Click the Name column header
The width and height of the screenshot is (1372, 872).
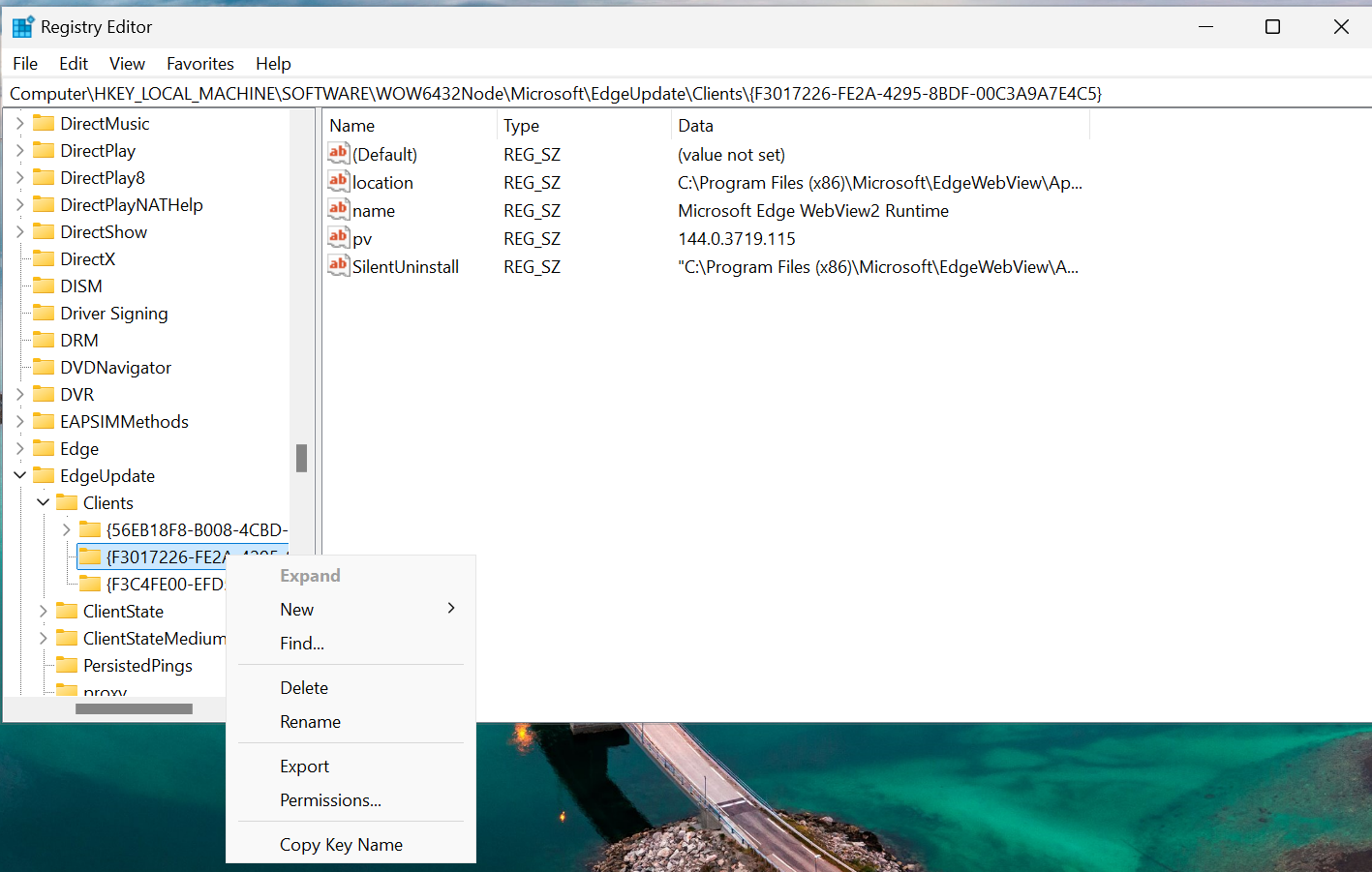[x=411, y=126]
